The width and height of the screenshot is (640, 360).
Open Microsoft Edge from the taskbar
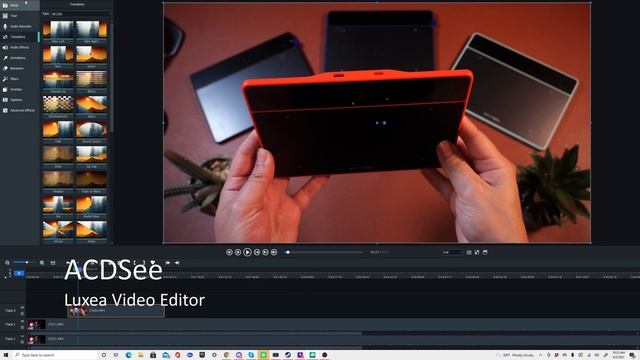(129, 355)
